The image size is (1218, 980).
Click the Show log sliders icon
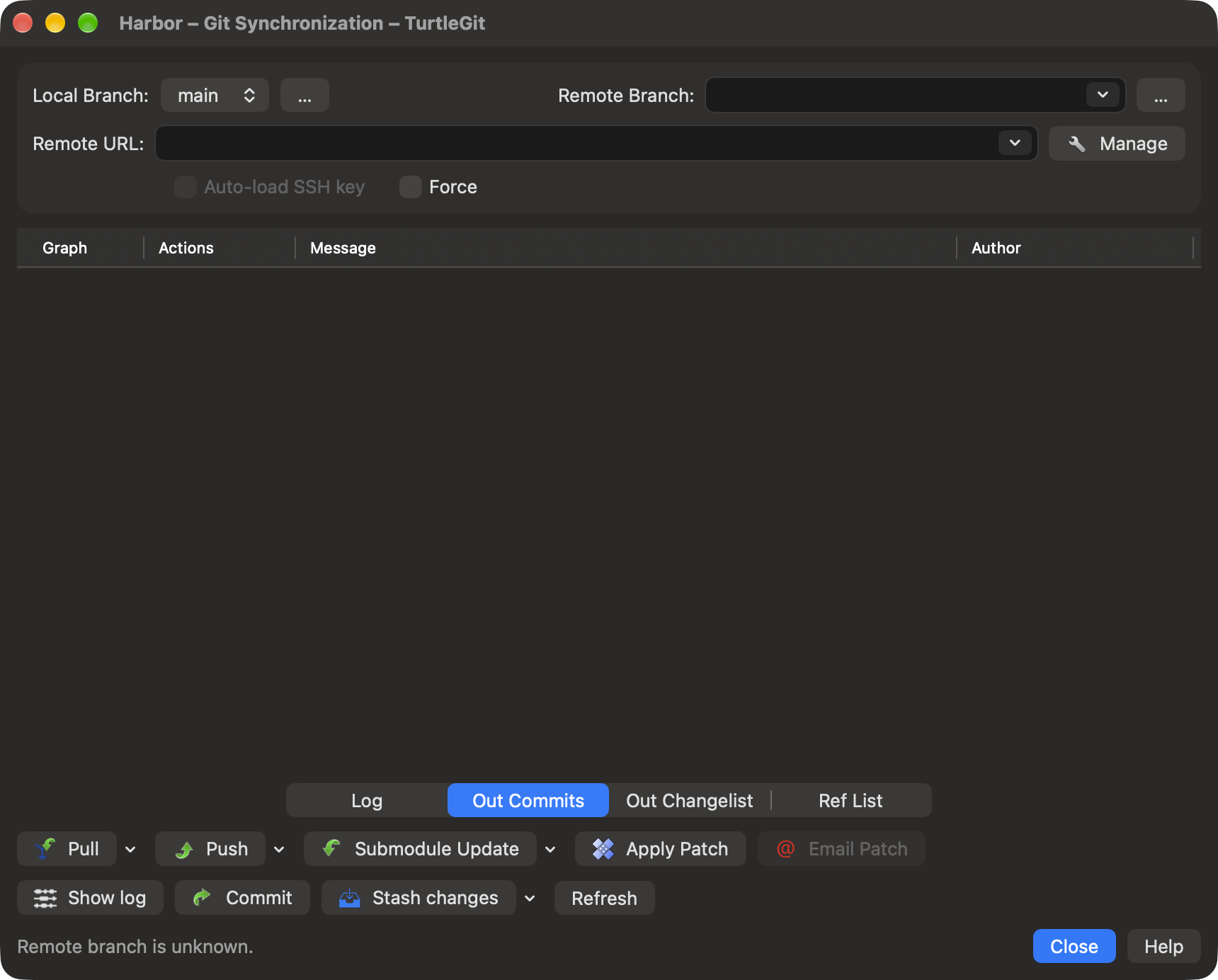45,898
